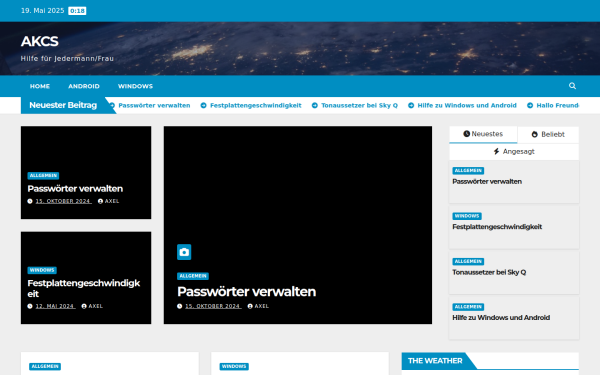The image size is (600, 375).
Task: Open ticker link Festplattengeschwindigkeit
Action: click(x=256, y=105)
